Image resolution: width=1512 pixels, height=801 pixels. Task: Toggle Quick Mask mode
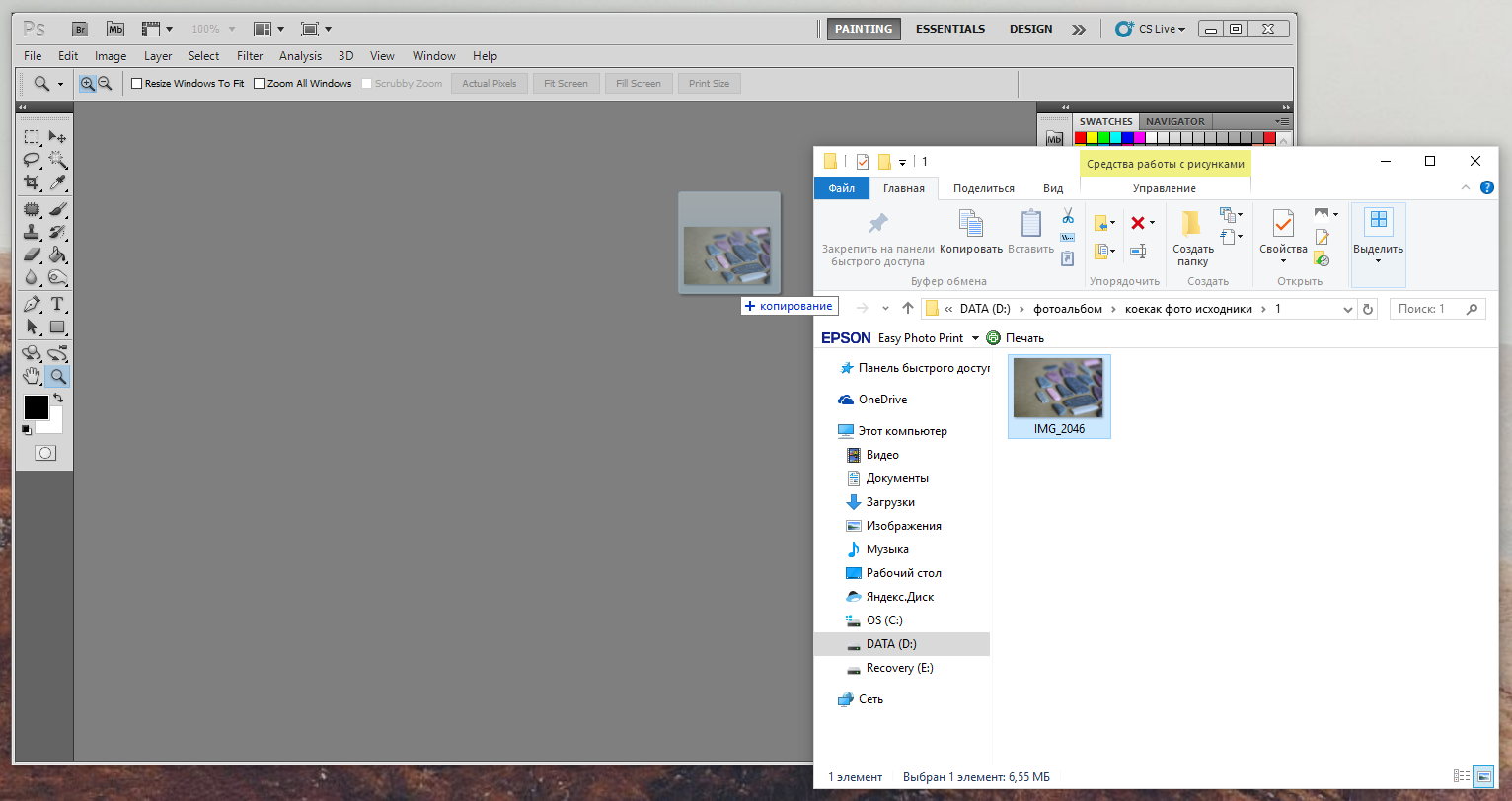point(45,453)
